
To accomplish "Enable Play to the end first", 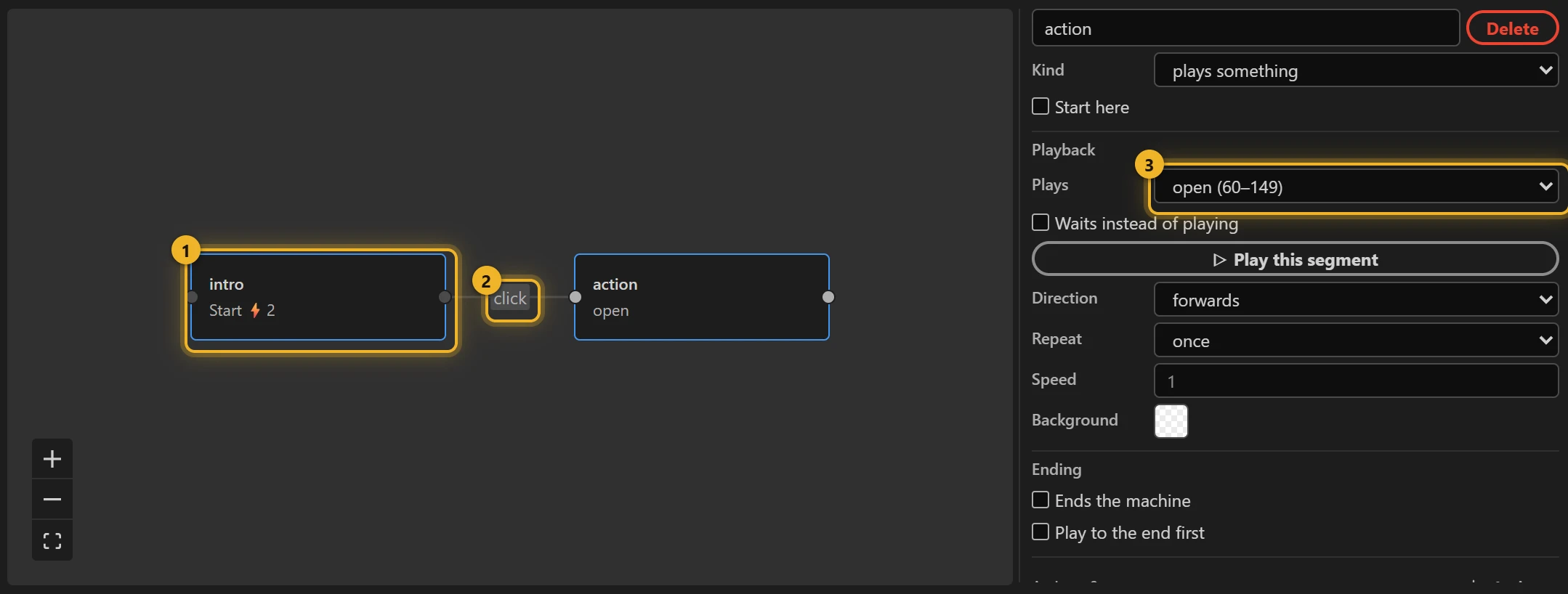I will point(1040,532).
